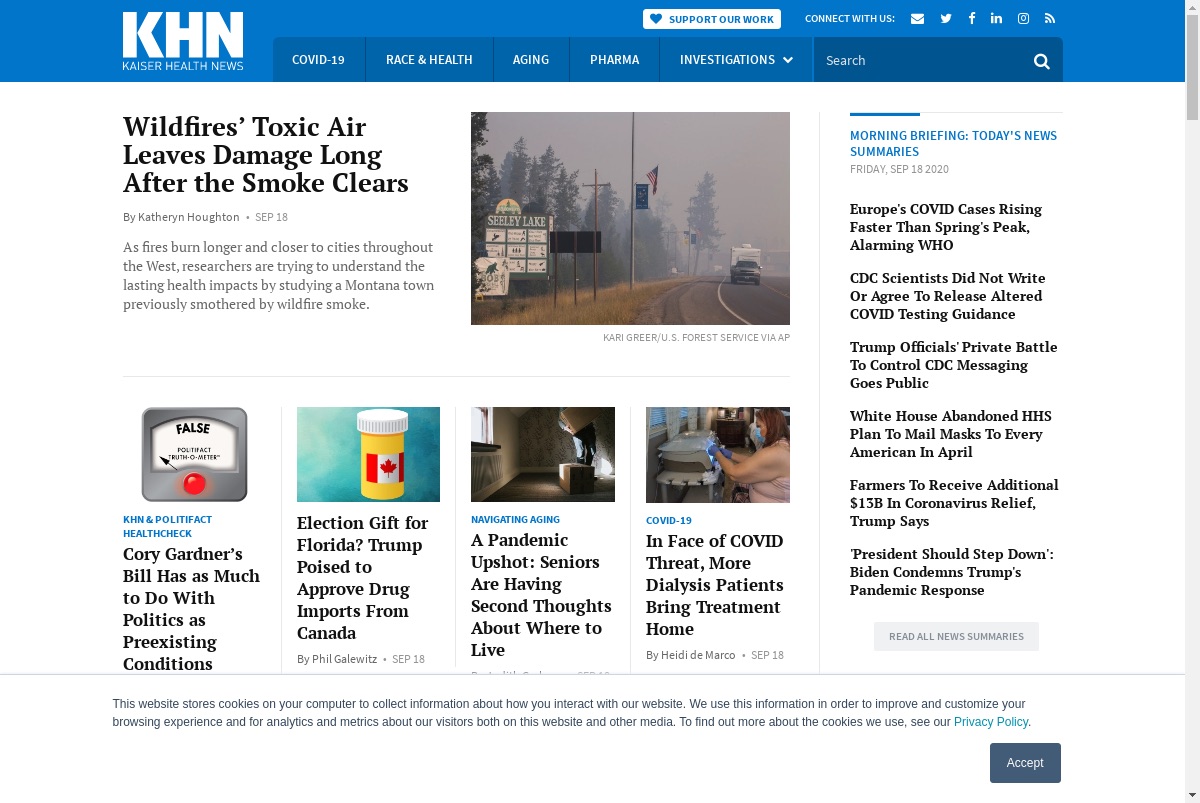Visit KHN's Twitter page icon
Screen dimensions: 1200x803
946,19
